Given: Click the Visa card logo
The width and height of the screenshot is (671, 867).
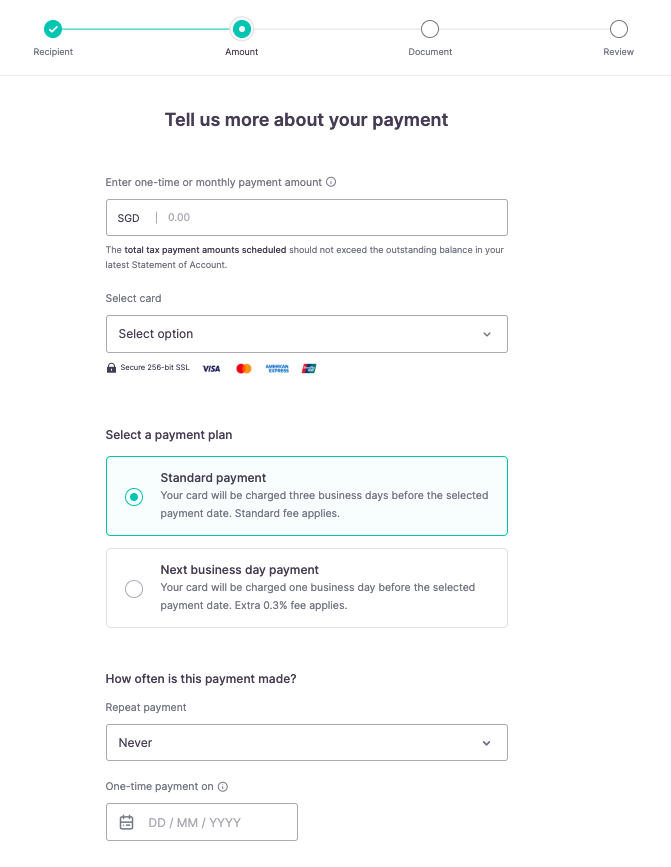Looking at the screenshot, I should 211,369.
